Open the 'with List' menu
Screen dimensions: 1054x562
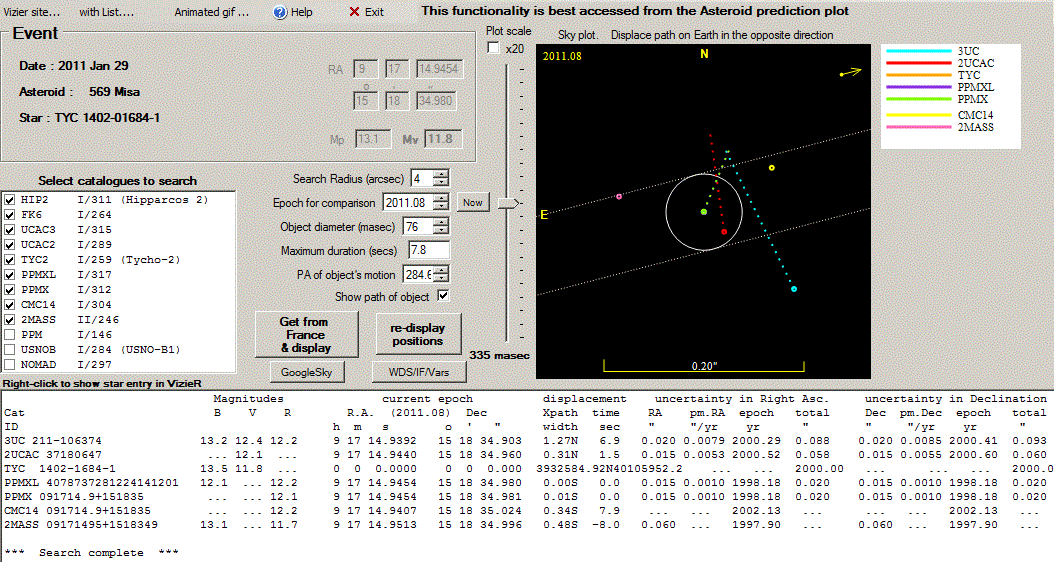pos(106,12)
